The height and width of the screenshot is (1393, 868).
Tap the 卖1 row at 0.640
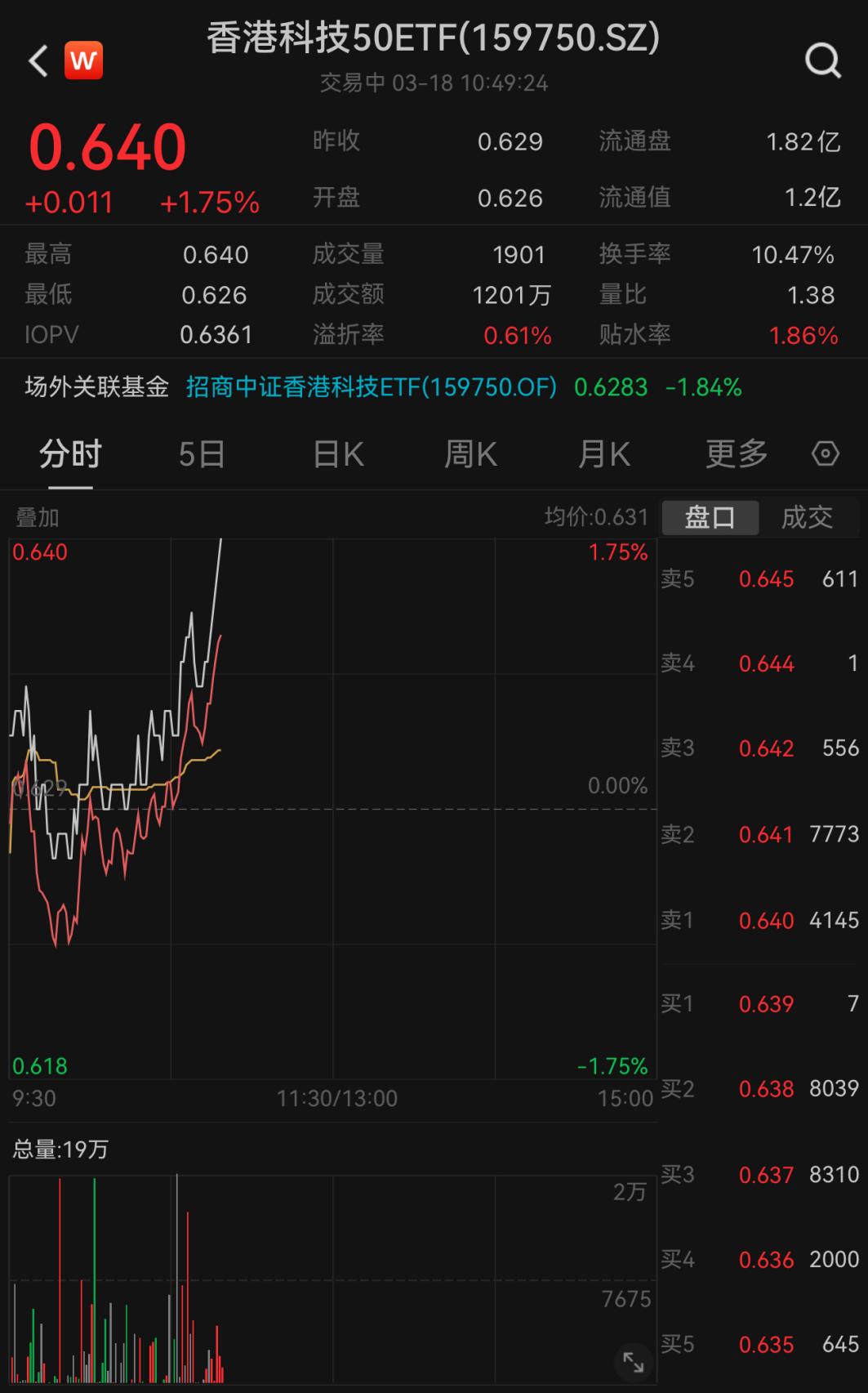(759, 921)
